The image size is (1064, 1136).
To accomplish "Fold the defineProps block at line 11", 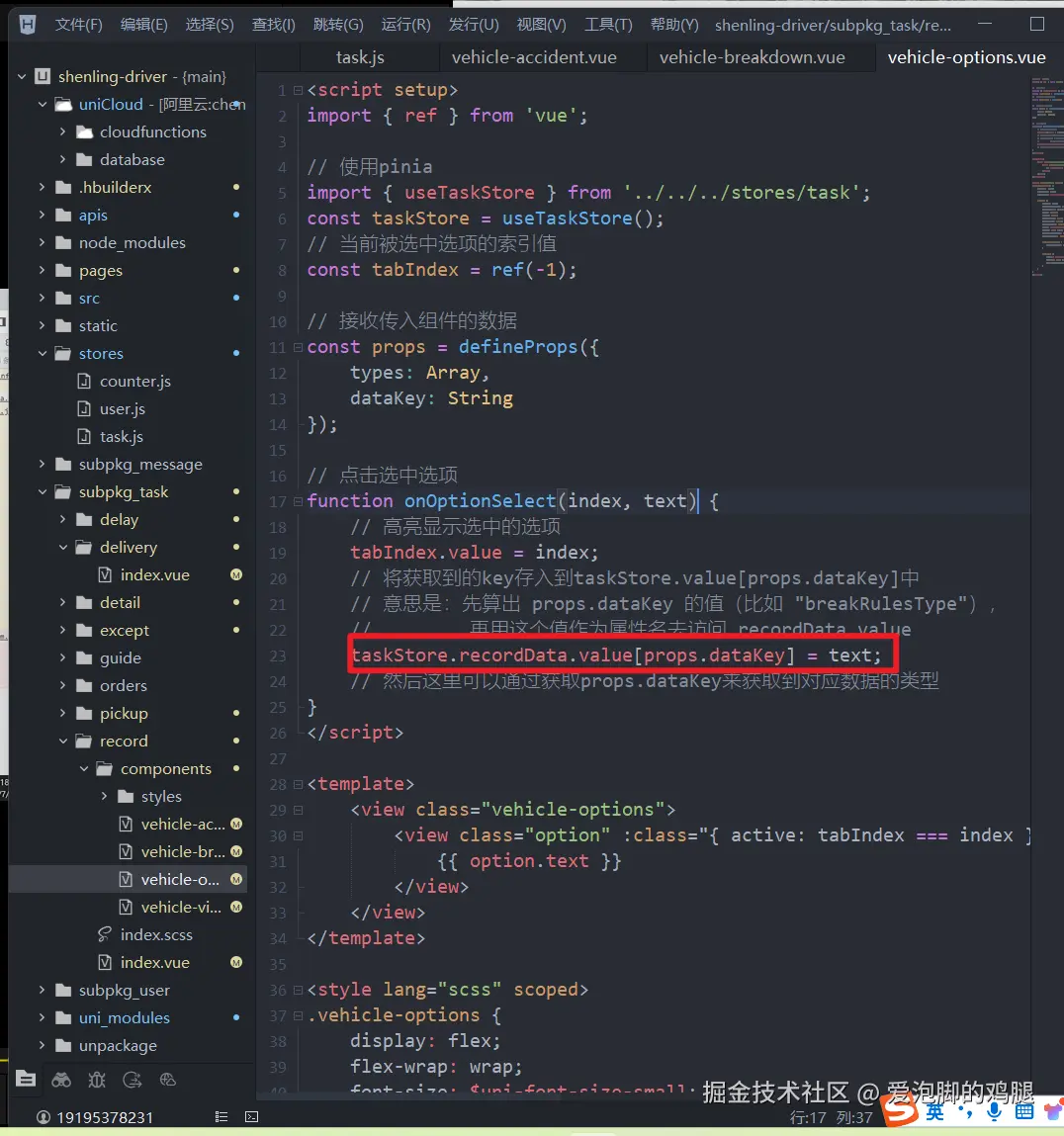I will 298,347.
